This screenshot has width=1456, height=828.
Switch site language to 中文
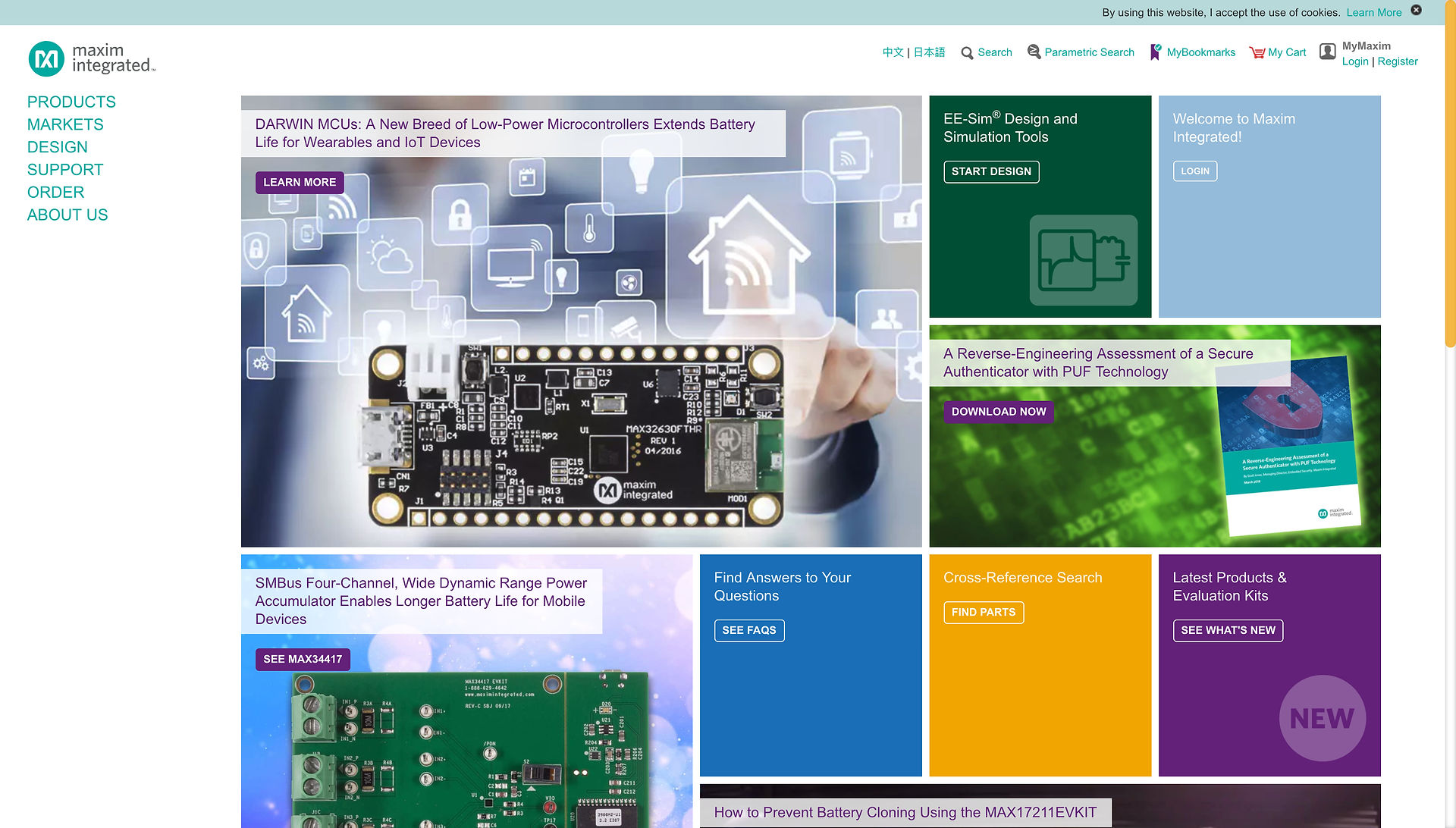893,52
